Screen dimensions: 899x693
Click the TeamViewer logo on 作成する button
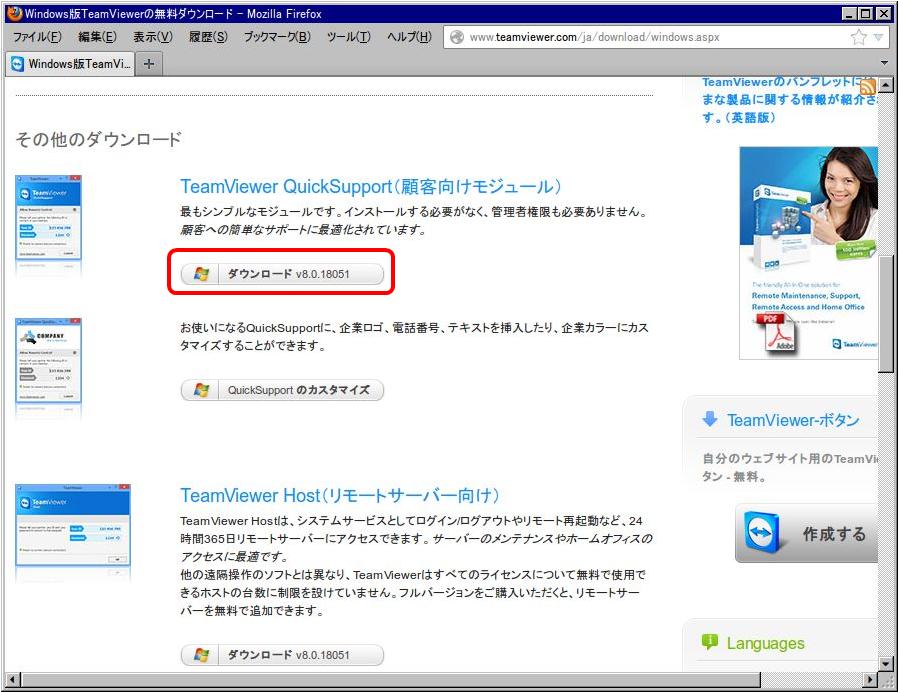click(763, 533)
